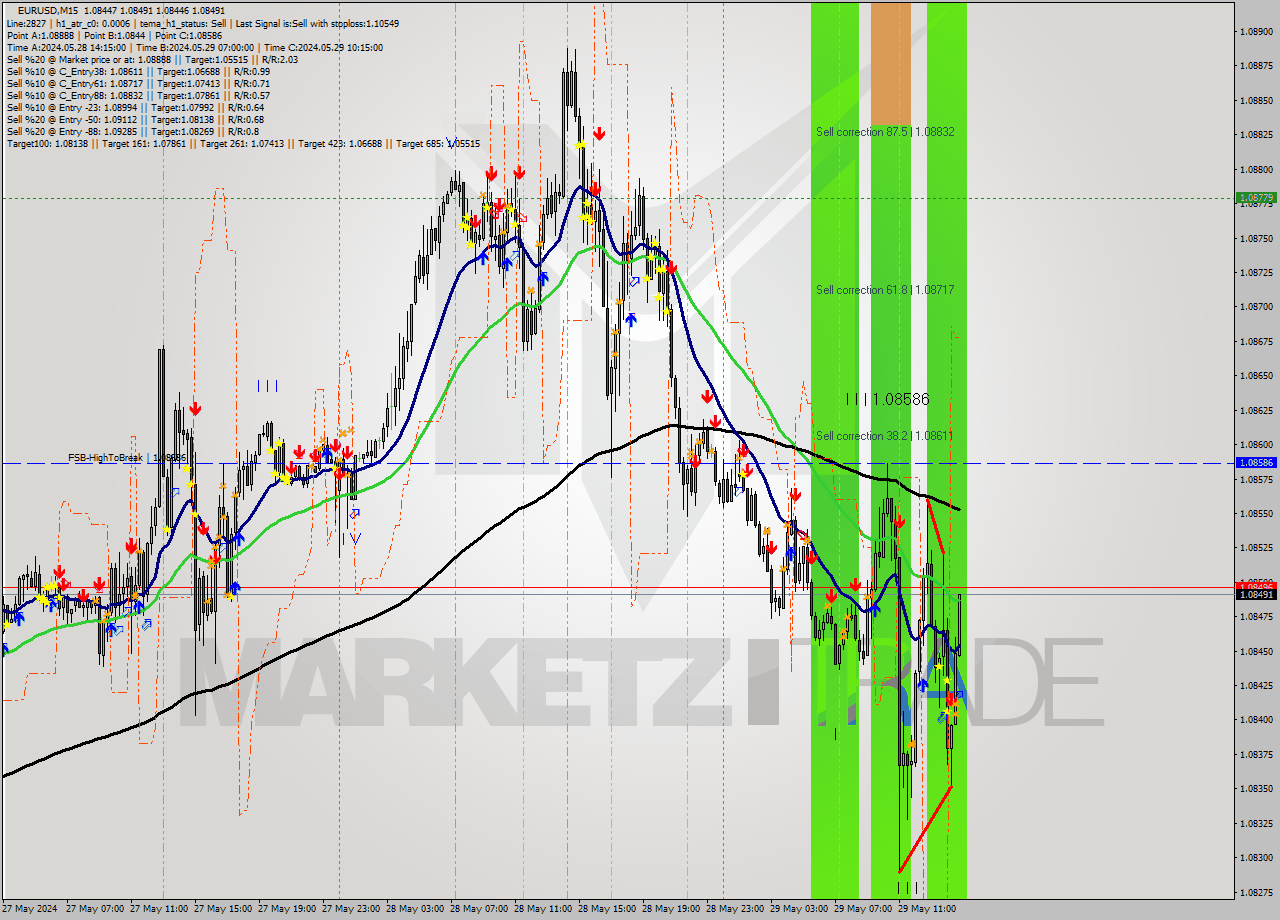The height and width of the screenshot is (920, 1280).
Task: Select the 'Sell correction 61.8 | 1.08717' label
Action: (x=885, y=289)
